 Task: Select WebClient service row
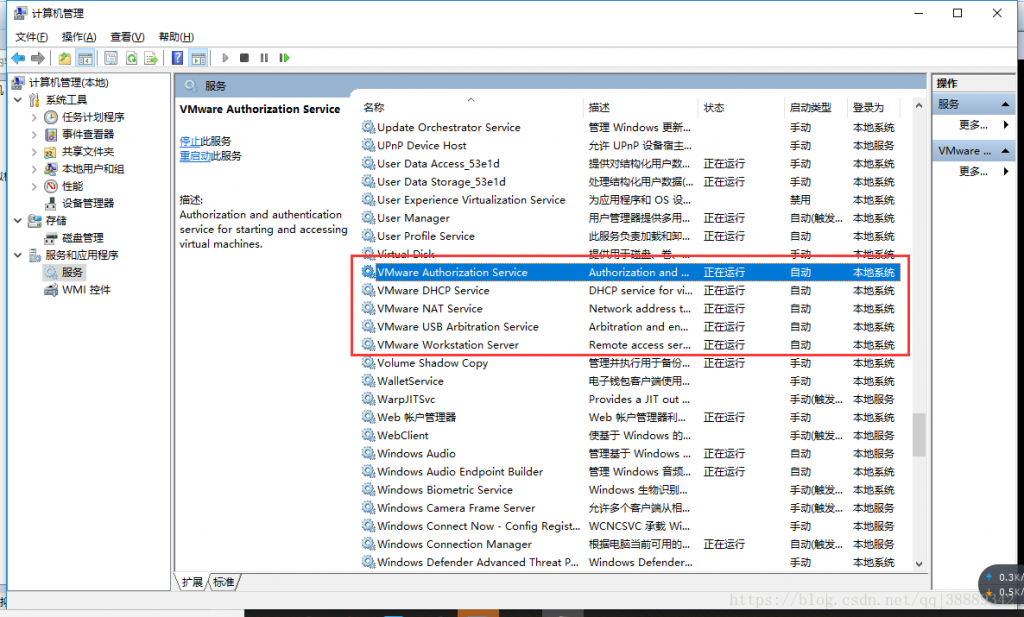(630, 435)
